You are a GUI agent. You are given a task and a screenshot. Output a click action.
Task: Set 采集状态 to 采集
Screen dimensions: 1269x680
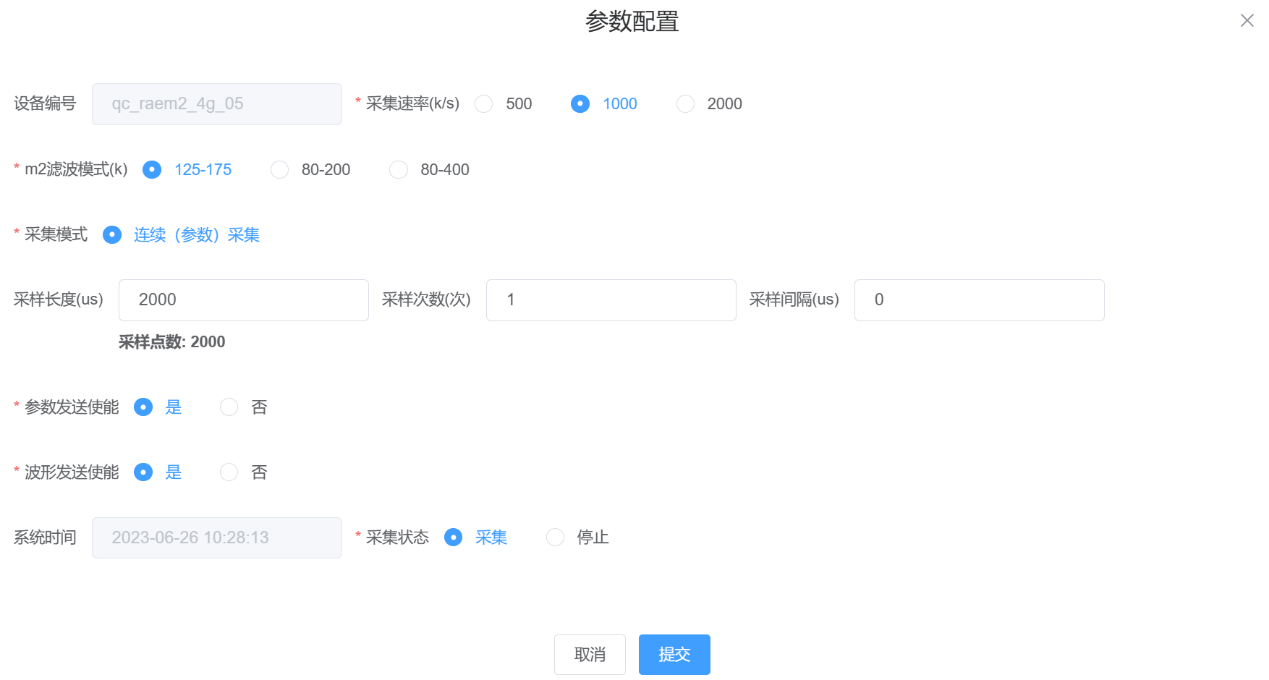476,537
